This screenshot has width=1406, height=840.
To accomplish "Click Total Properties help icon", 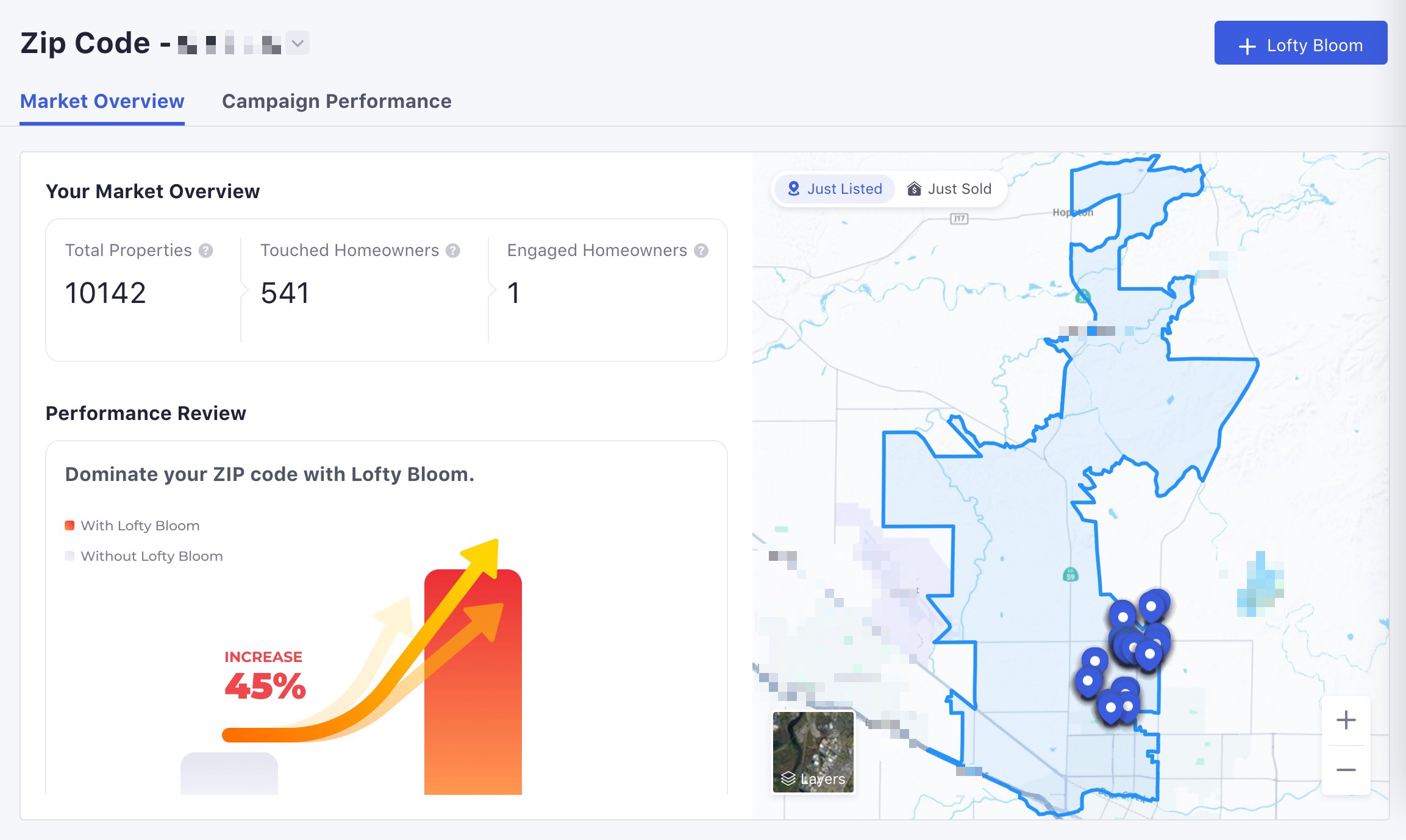I will point(206,251).
